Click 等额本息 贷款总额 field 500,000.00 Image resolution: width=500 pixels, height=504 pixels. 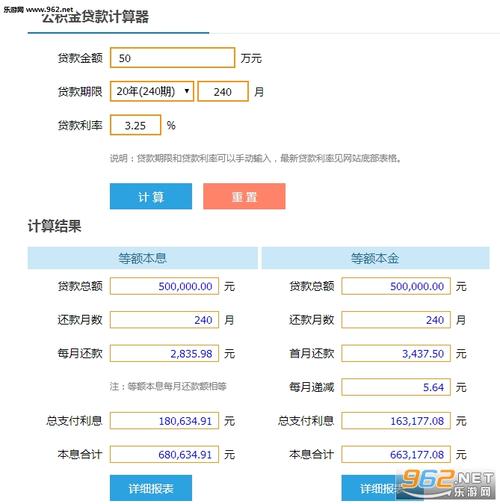pyautogui.click(x=164, y=286)
